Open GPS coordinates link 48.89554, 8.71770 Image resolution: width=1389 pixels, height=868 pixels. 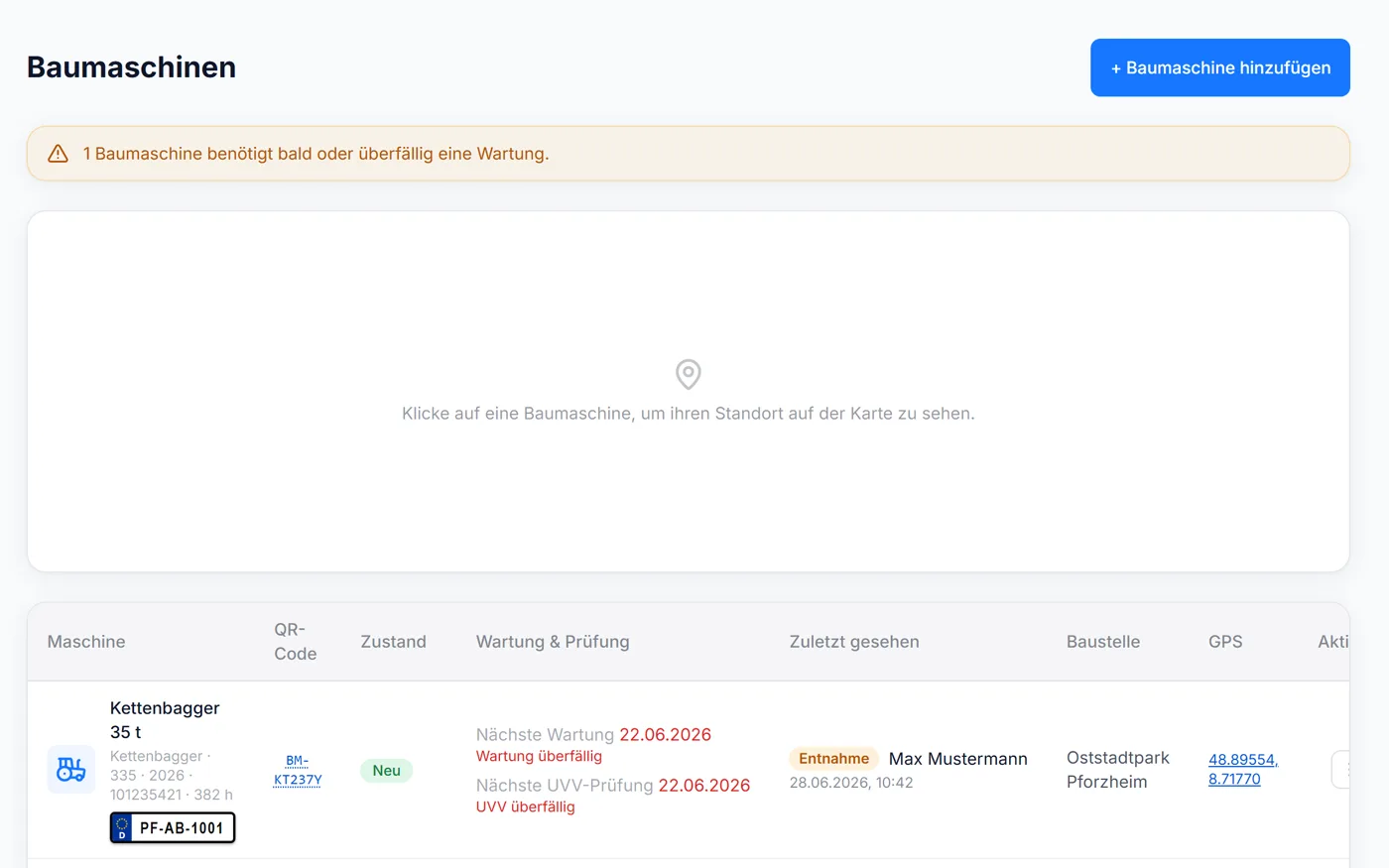1243,769
